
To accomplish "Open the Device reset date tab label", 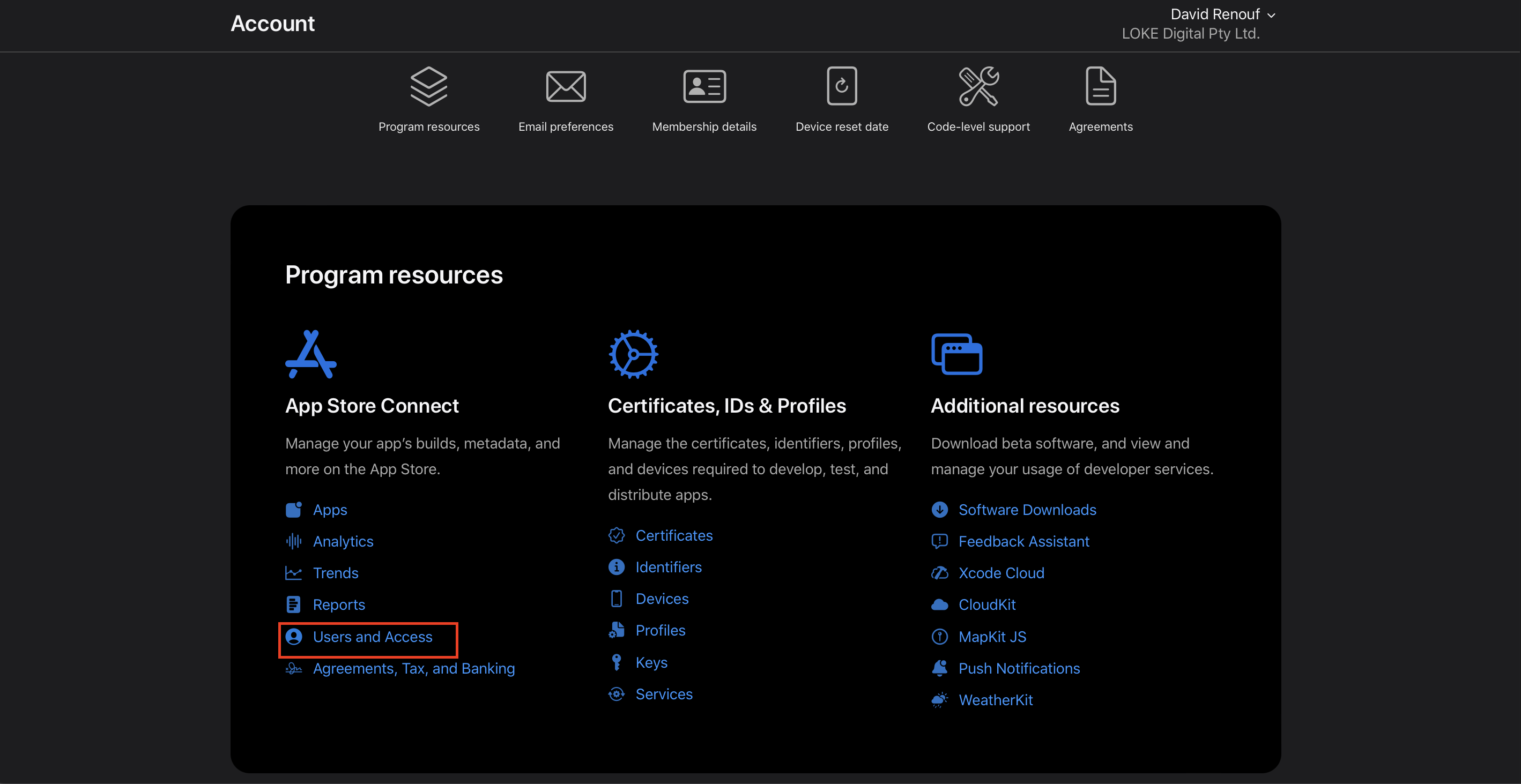I will pyautogui.click(x=842, y=126).
